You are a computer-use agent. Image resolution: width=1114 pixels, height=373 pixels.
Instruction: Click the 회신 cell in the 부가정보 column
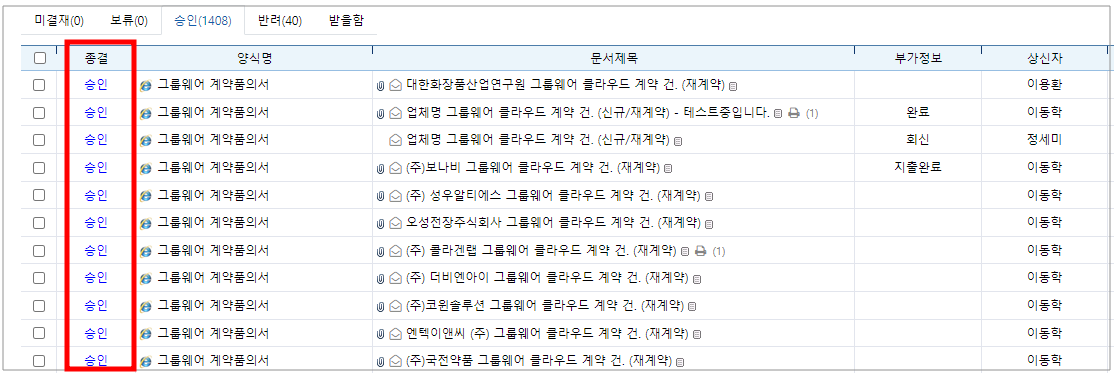(x=918, y=140)
